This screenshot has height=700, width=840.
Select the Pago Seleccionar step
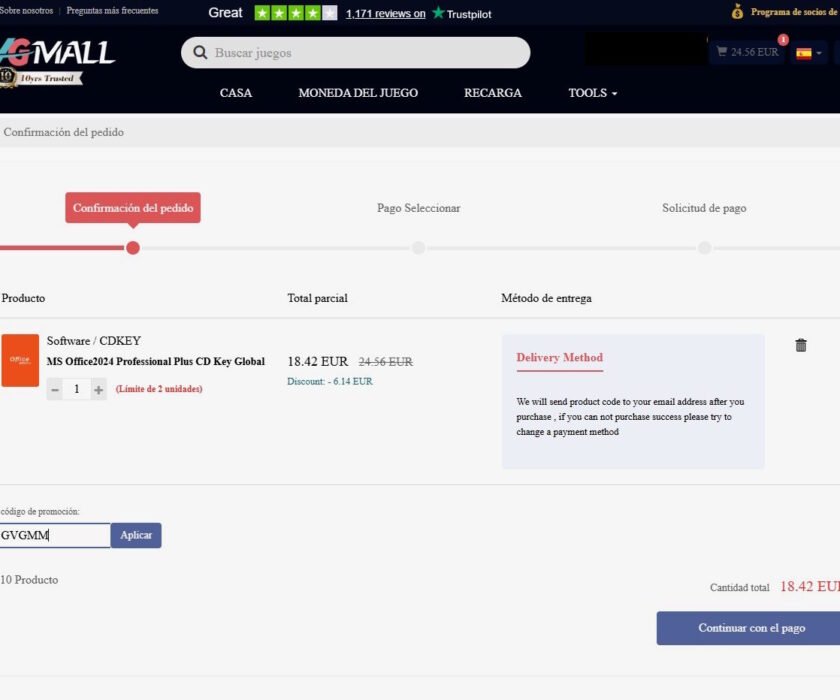click(418, 208)
